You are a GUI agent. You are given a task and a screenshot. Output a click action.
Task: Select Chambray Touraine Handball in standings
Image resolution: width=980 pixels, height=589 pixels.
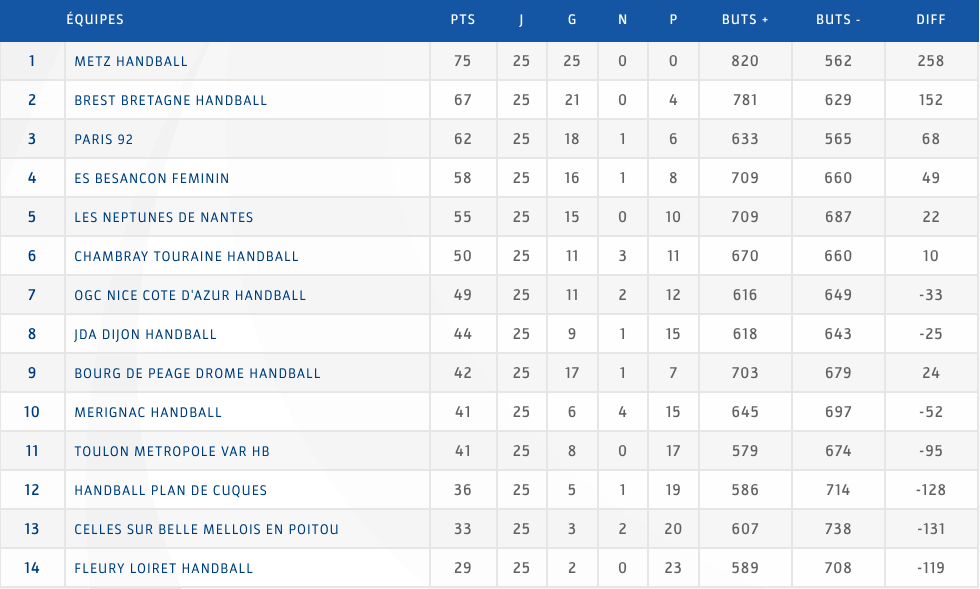pyautogui.click(x=186, y=256)
